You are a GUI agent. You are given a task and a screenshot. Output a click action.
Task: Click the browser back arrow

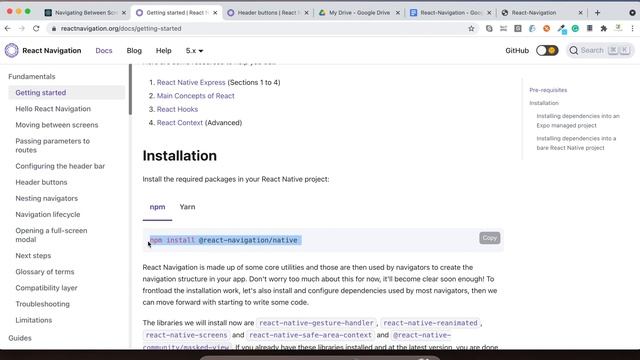(x=8, y=29)
